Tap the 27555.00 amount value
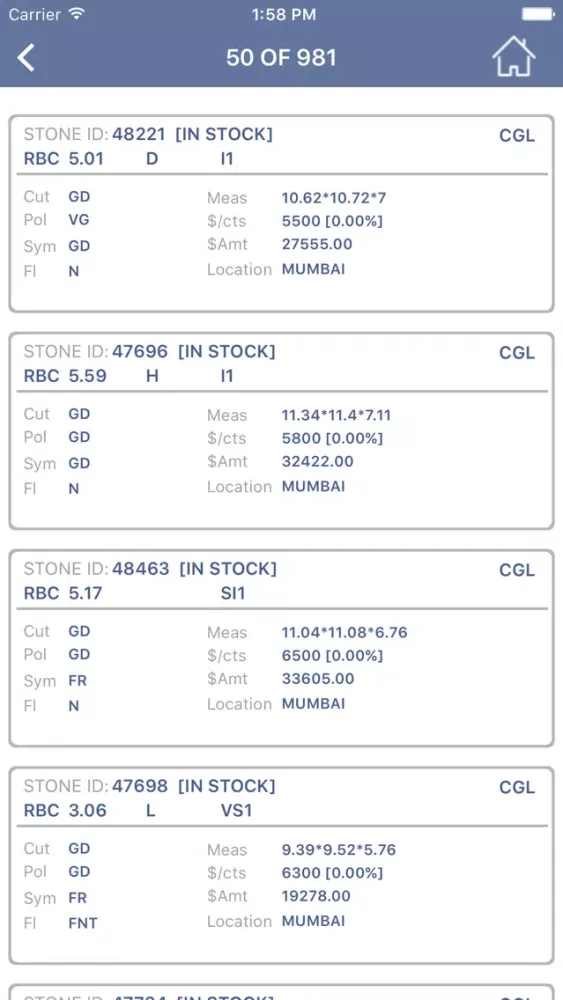563x1000 pixels. point(317,244)
